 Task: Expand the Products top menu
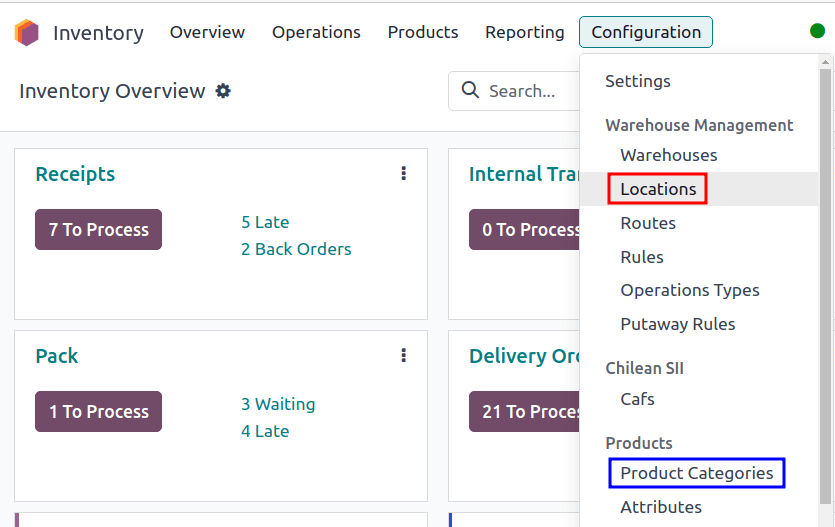422,32
